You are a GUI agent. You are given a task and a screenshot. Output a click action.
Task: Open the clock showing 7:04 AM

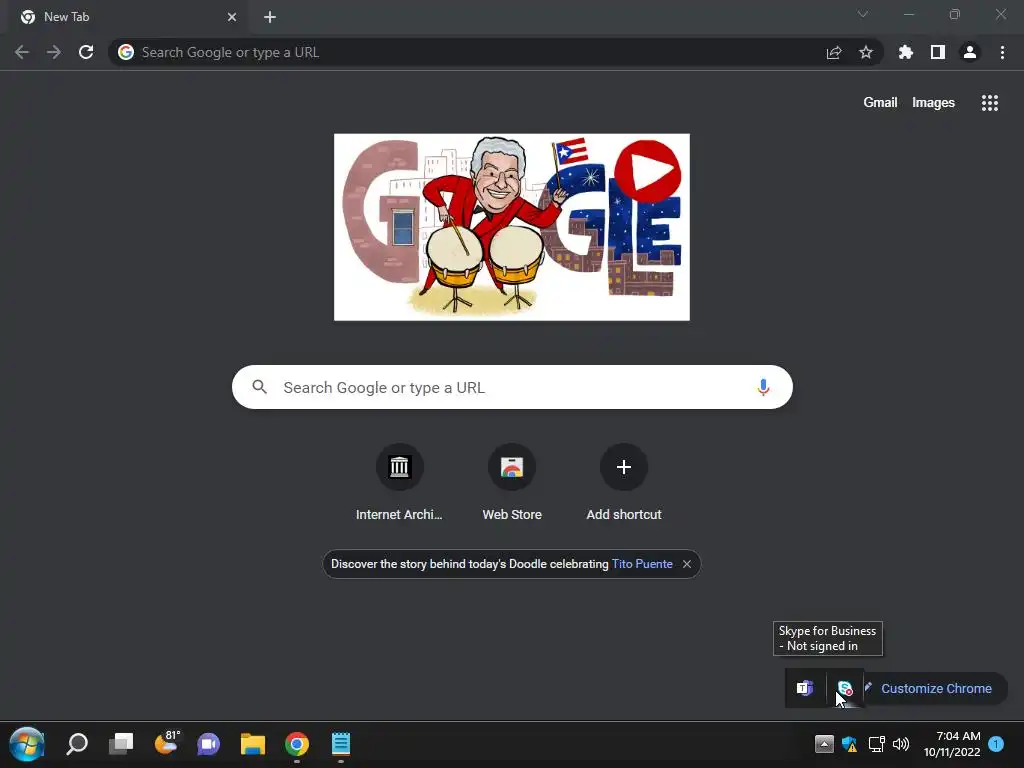[x=952, y=744]
